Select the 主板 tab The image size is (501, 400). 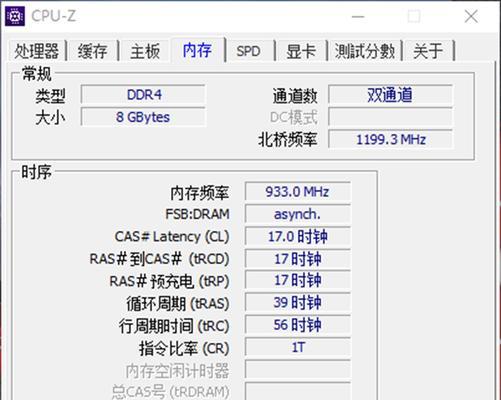pos(145,51)
